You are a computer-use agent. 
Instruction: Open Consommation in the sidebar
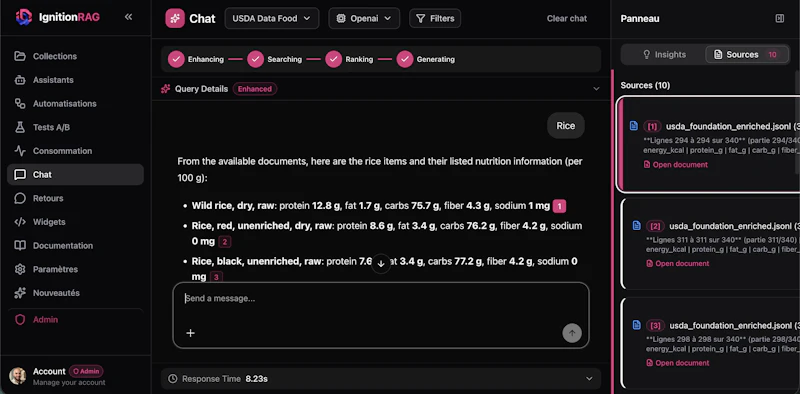(x=76, y=151)
